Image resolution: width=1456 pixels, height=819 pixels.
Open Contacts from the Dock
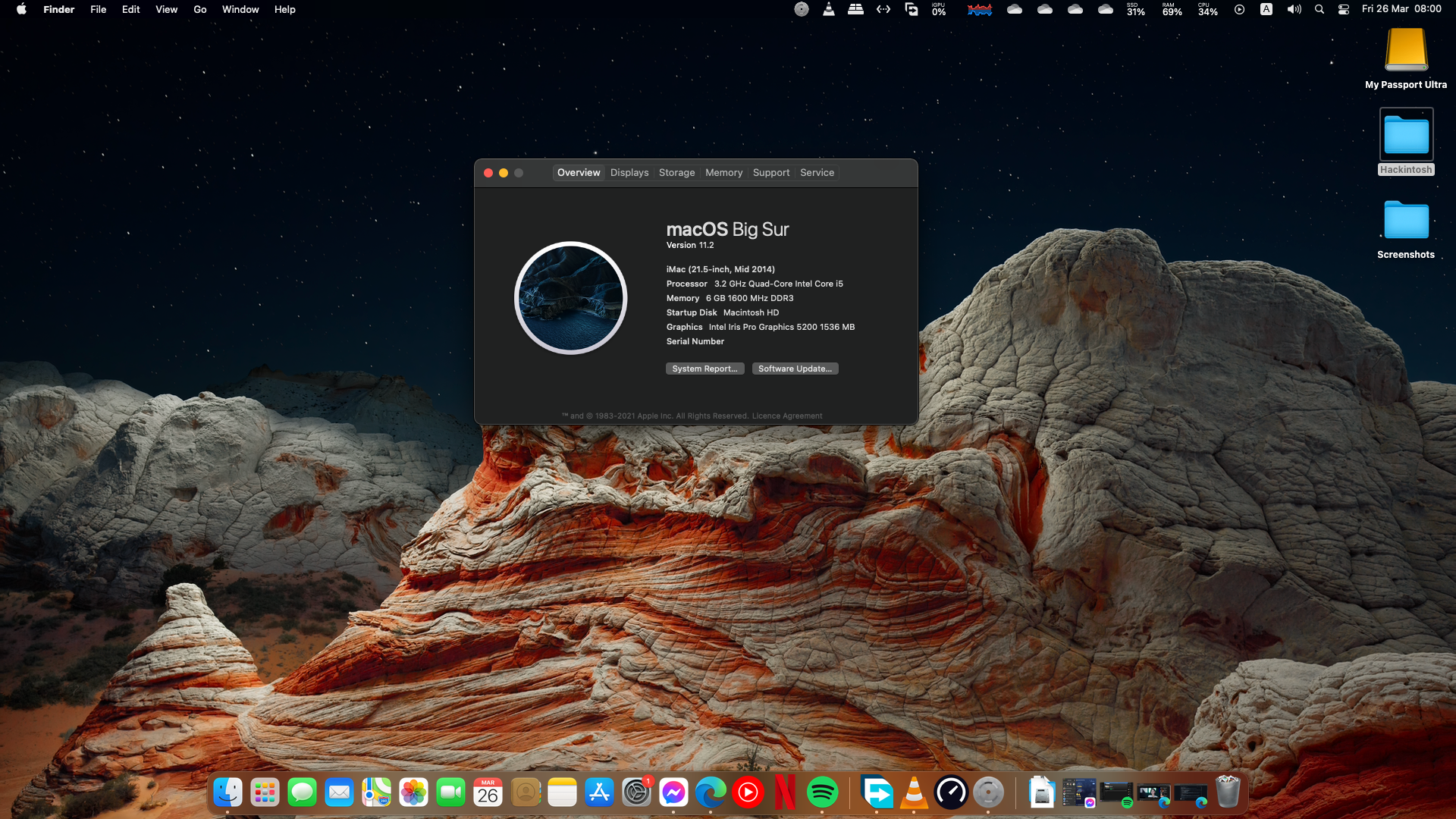pos(525,793)
